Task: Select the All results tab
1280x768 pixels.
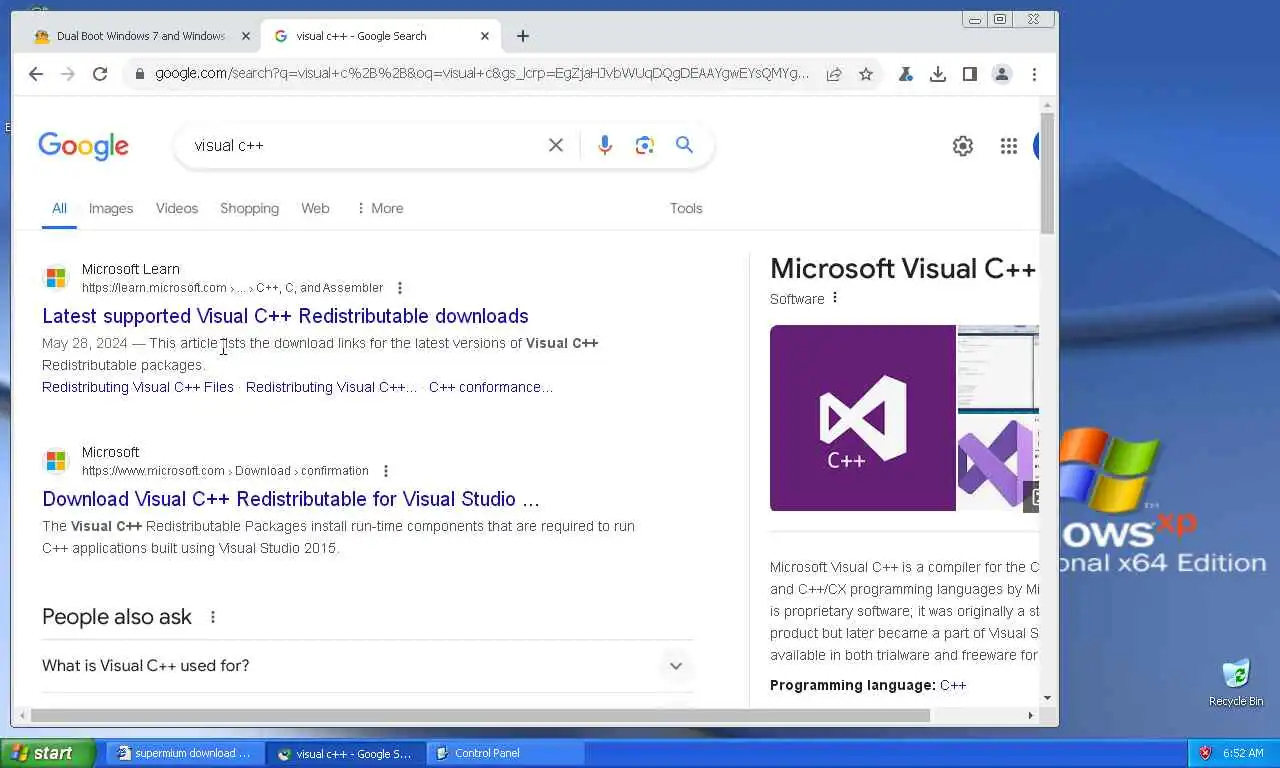Action: 60,208
